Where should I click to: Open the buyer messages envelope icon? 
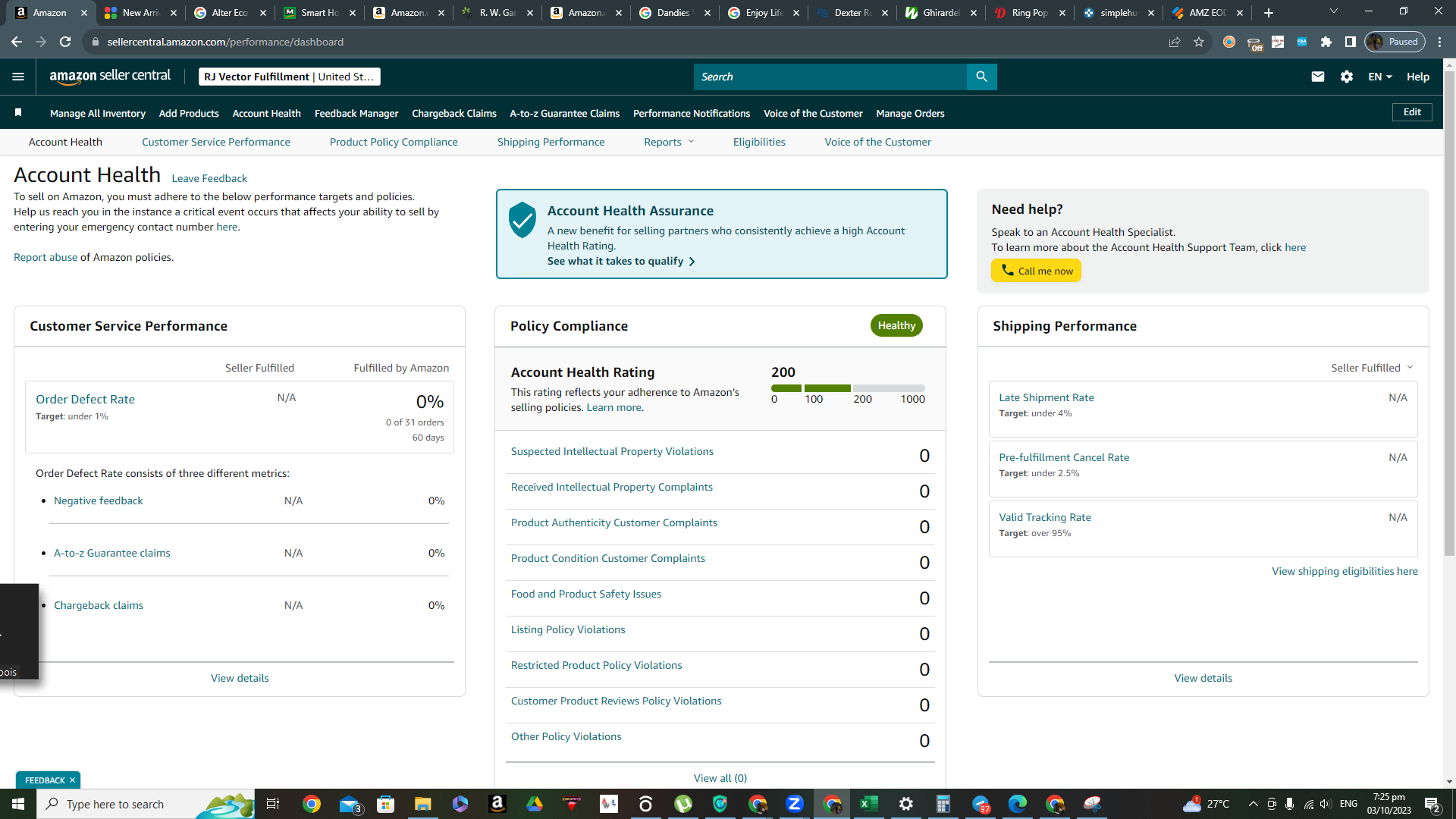point(1318,77)
